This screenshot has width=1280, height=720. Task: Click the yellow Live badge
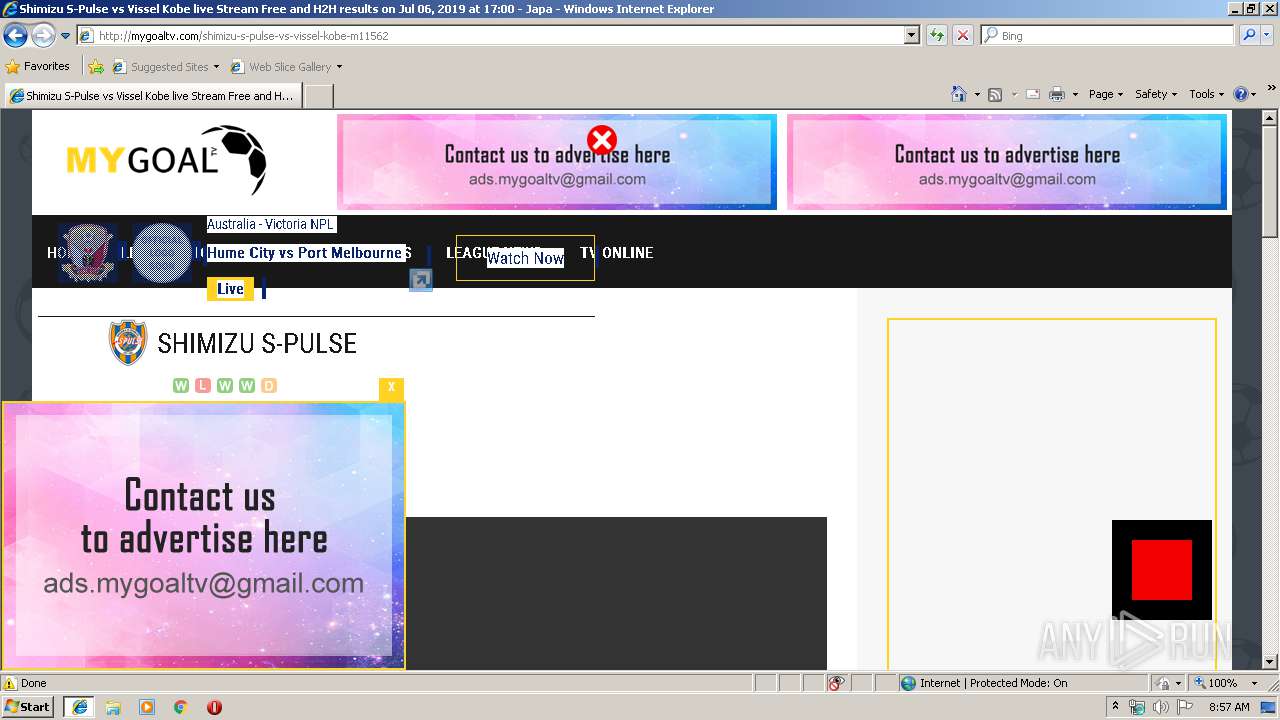click(230, 289)
